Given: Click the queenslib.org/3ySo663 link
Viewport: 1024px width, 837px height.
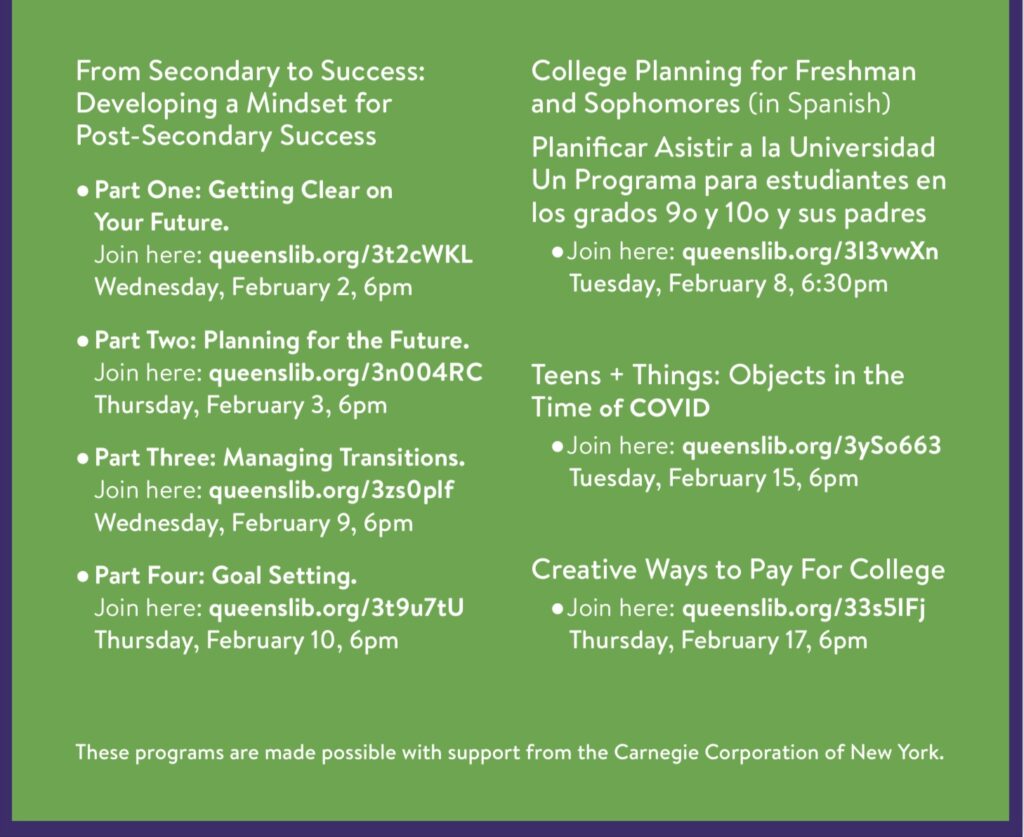Looking at the screenshot, I should click(811, 445).
